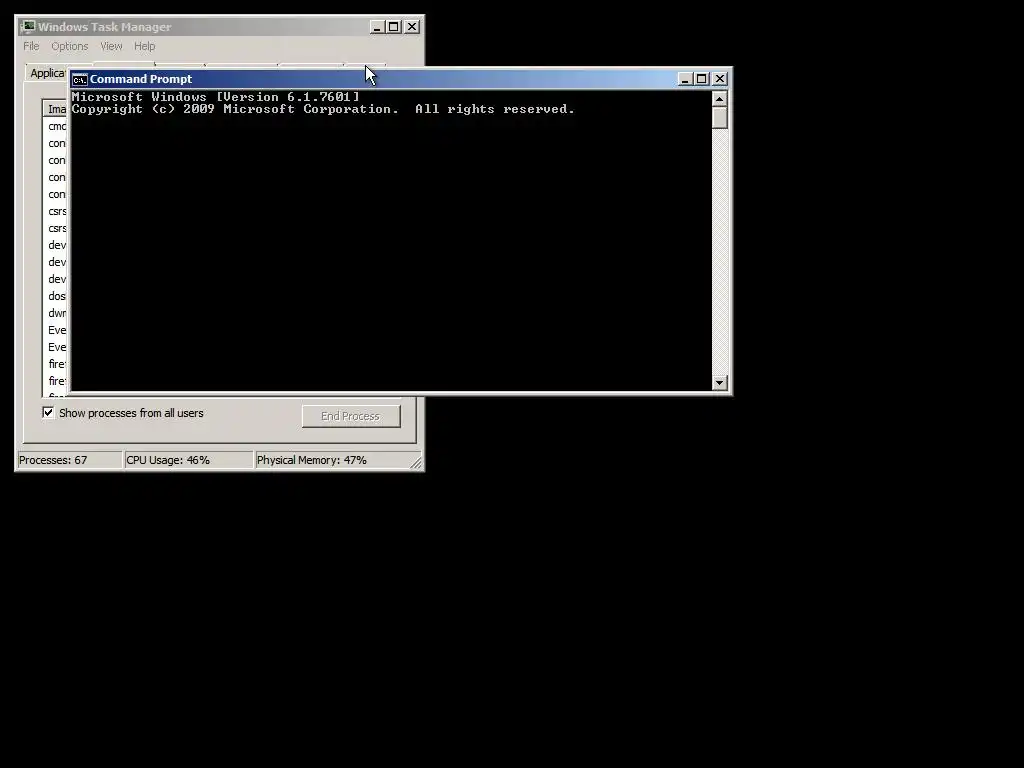This screenshot has height=768, width=1024.
Task: Open the Options menu in Task Manager
Action: tap(70, 46)
